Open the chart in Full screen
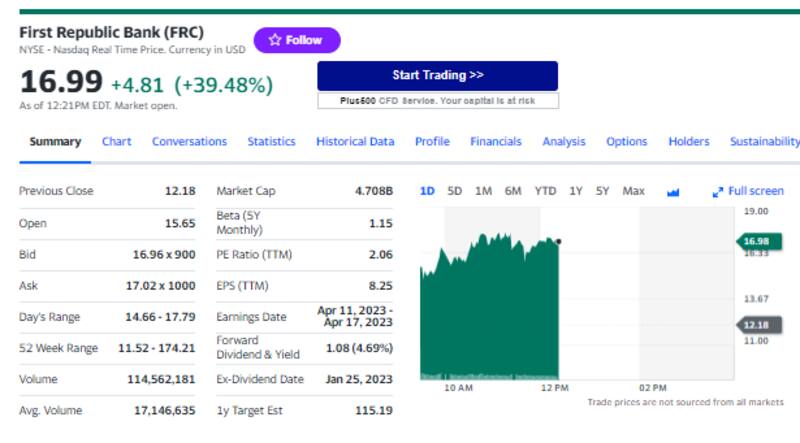 (748, 191)
